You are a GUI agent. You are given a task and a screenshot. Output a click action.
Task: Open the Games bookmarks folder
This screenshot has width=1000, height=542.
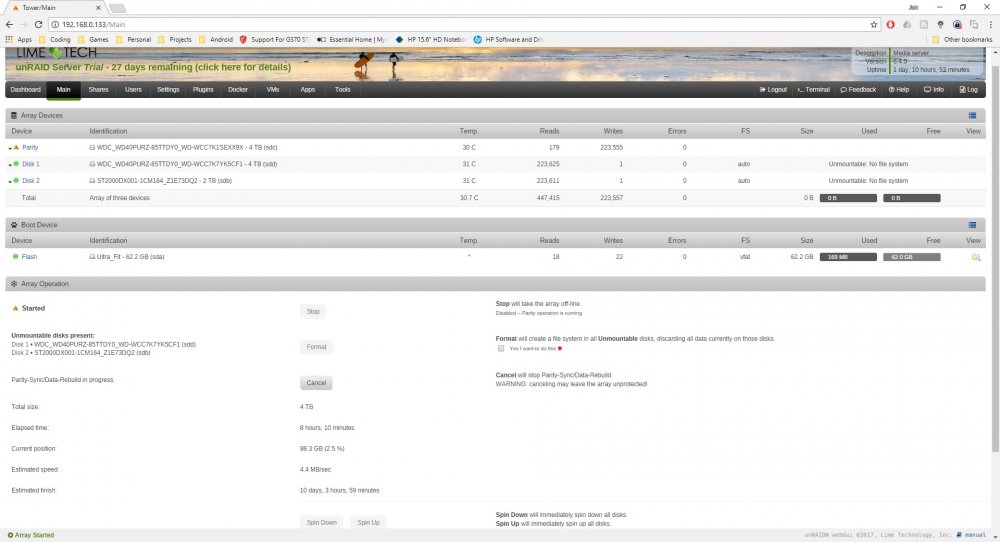tap(93, 40)
